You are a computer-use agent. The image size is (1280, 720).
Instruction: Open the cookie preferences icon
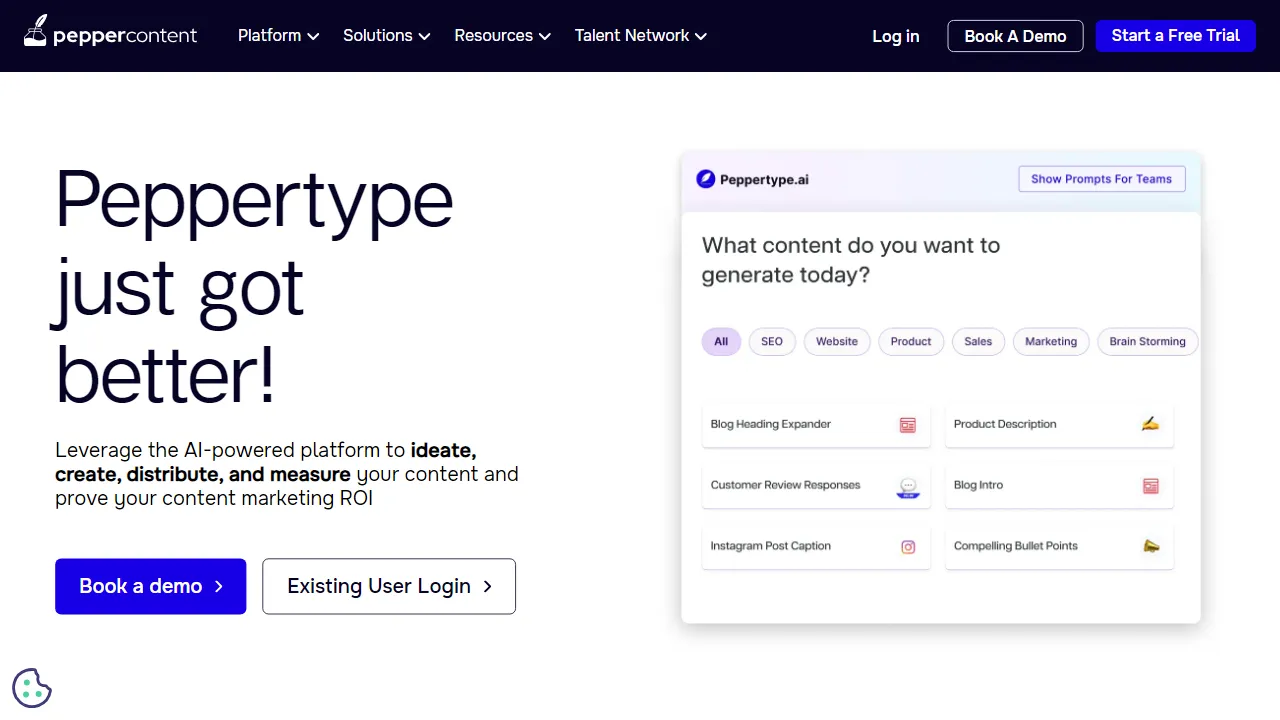point(32,688)
